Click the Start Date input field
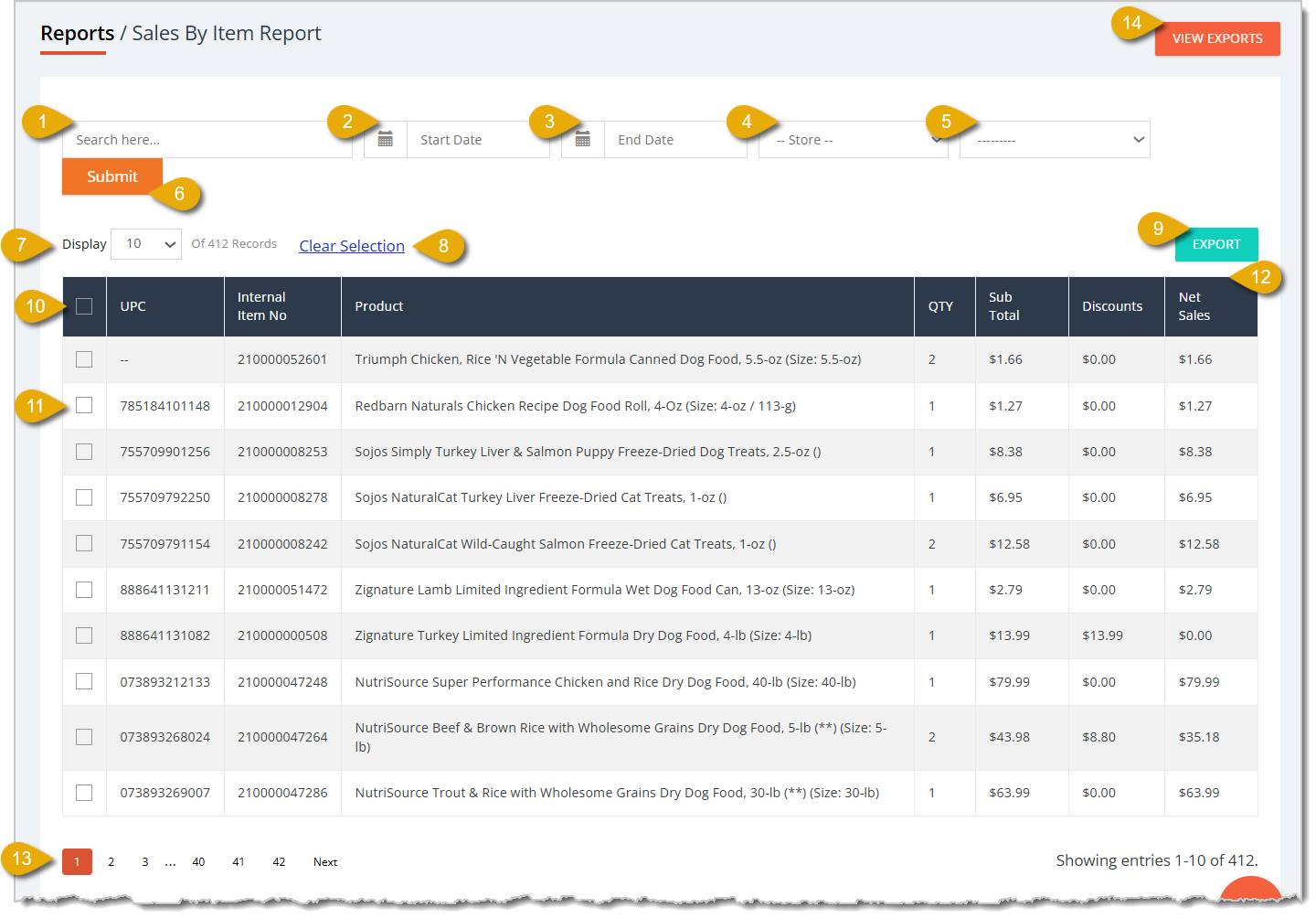This screenshot has height=918, width=1316. (x=478, y=140)
